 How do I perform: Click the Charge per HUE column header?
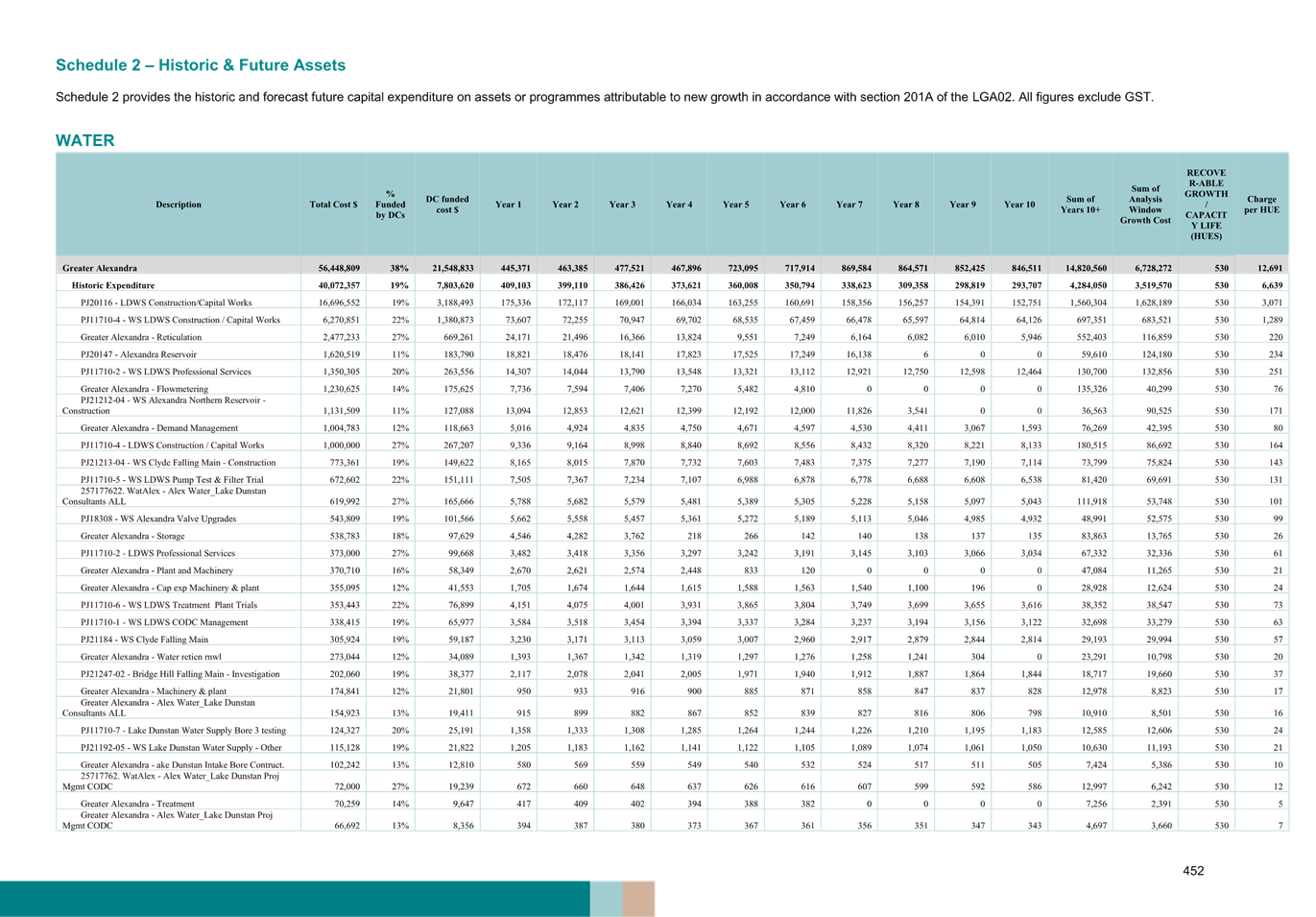(1261, 205)
